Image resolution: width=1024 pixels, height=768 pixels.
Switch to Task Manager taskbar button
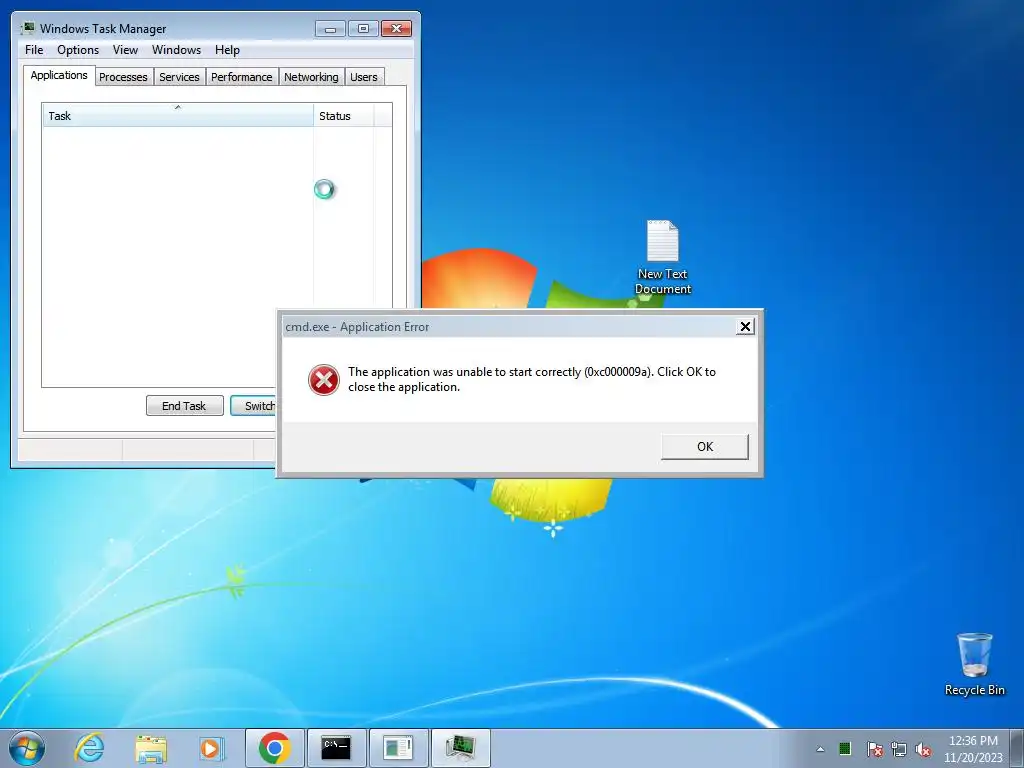460,748
